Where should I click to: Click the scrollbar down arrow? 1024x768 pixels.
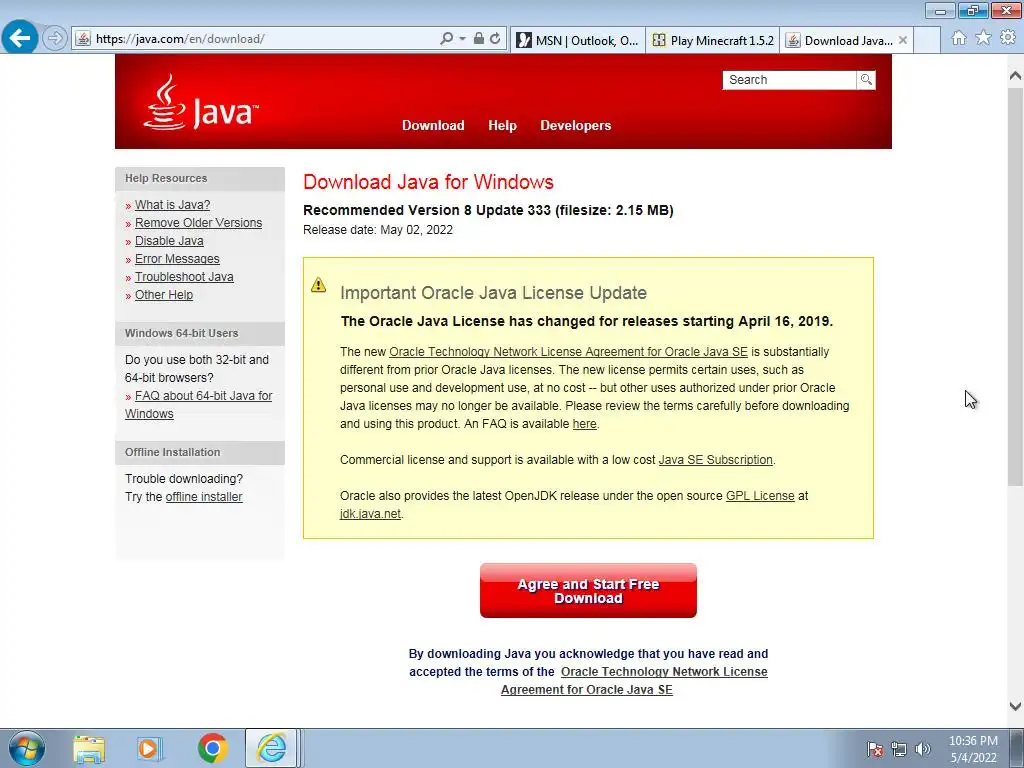[x=1015, y=706]
